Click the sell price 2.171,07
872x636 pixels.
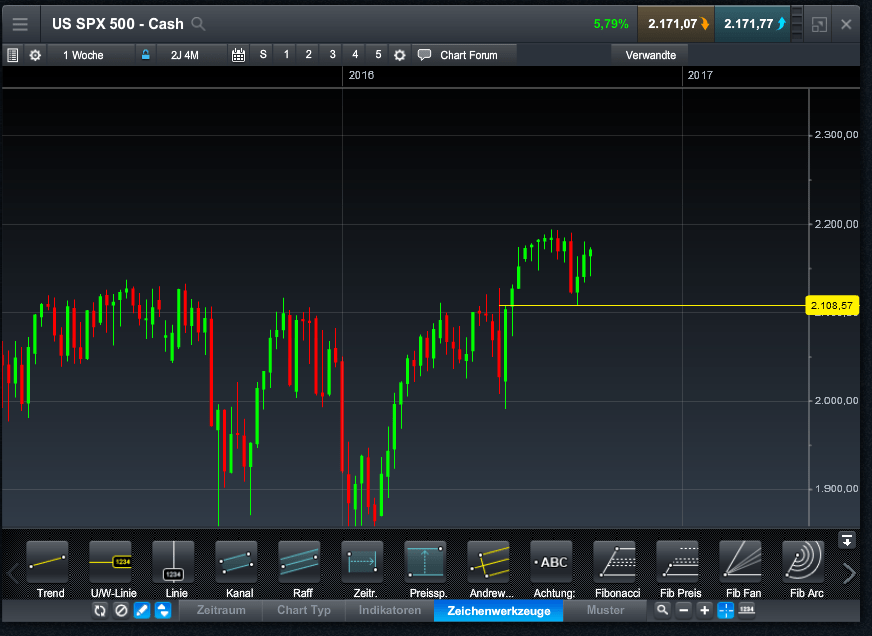[x=676, y=24]
